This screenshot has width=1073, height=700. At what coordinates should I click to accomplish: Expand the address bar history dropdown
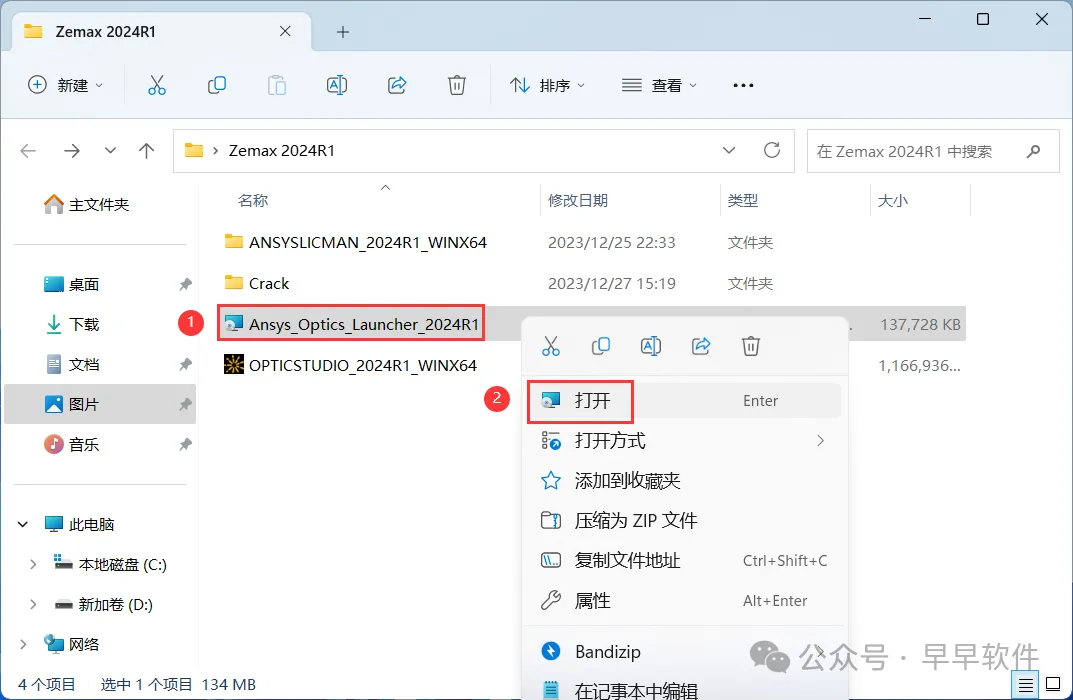[x=729, y=150]
